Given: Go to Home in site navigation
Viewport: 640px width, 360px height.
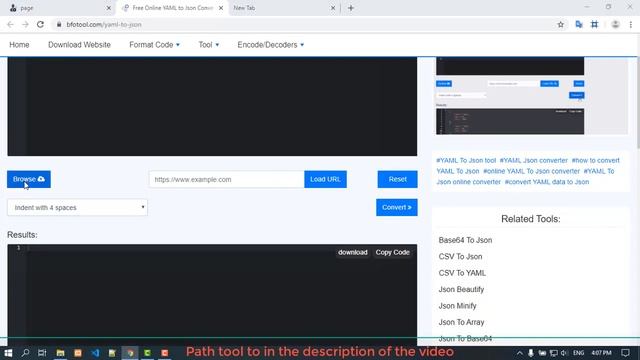Looking at the screenshot, I should [19, 45].
